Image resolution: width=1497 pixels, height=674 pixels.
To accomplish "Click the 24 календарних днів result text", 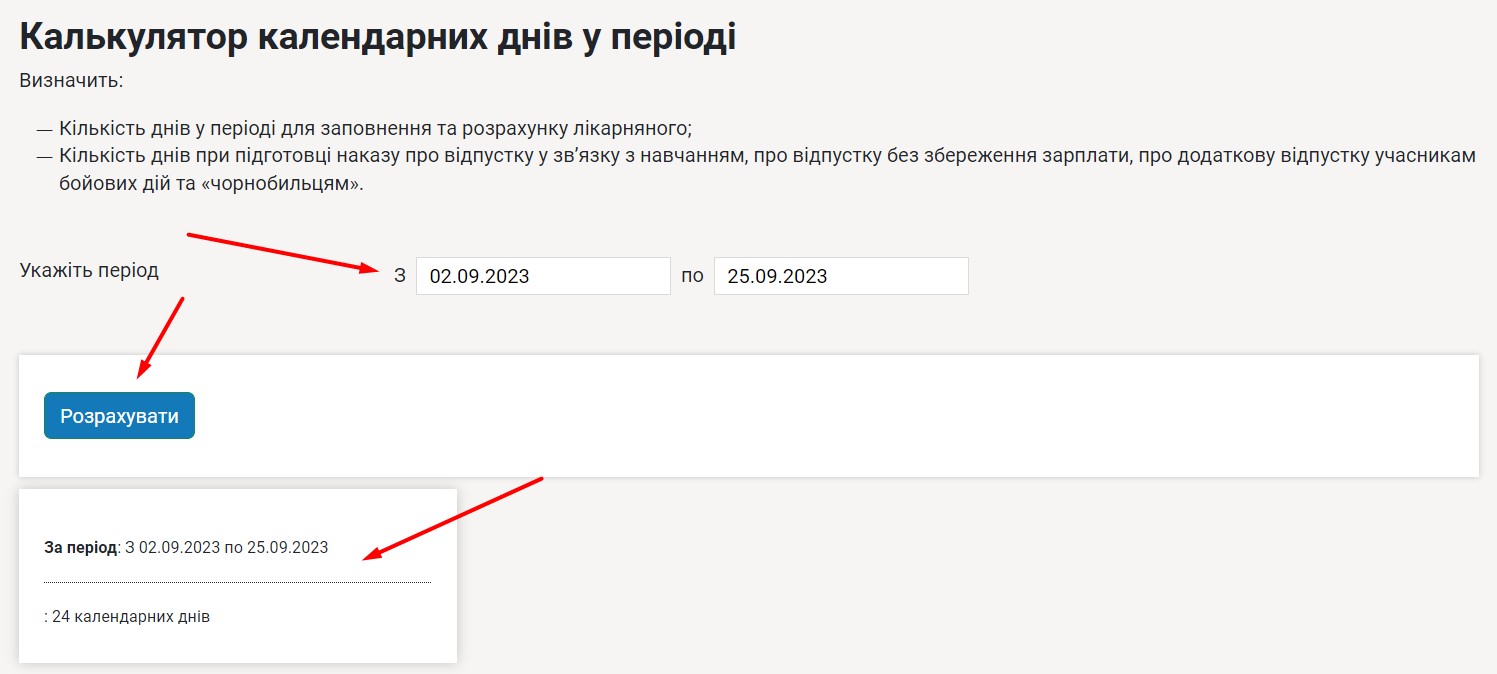I will (x=130, y=617).
